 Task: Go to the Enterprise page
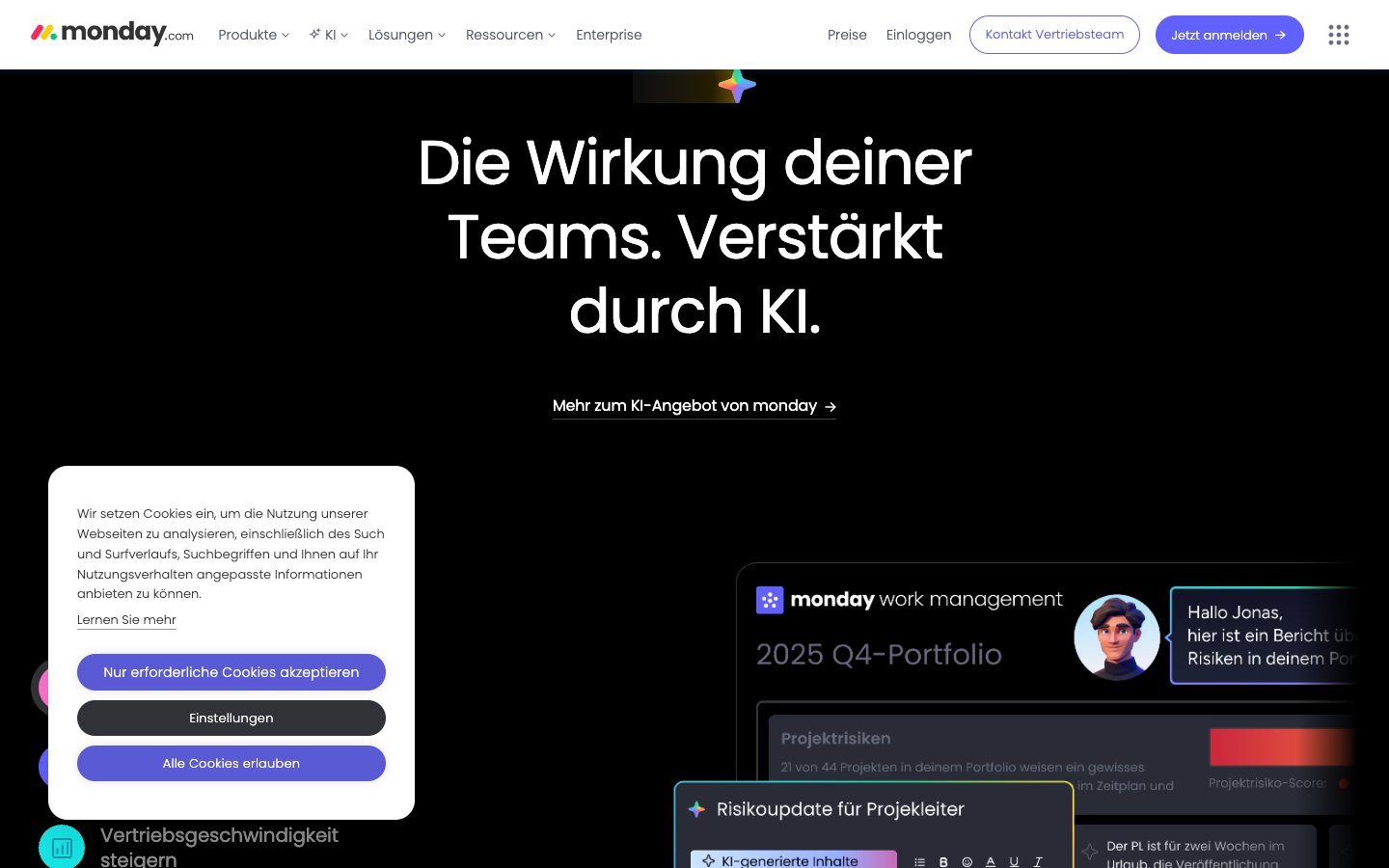609,35
